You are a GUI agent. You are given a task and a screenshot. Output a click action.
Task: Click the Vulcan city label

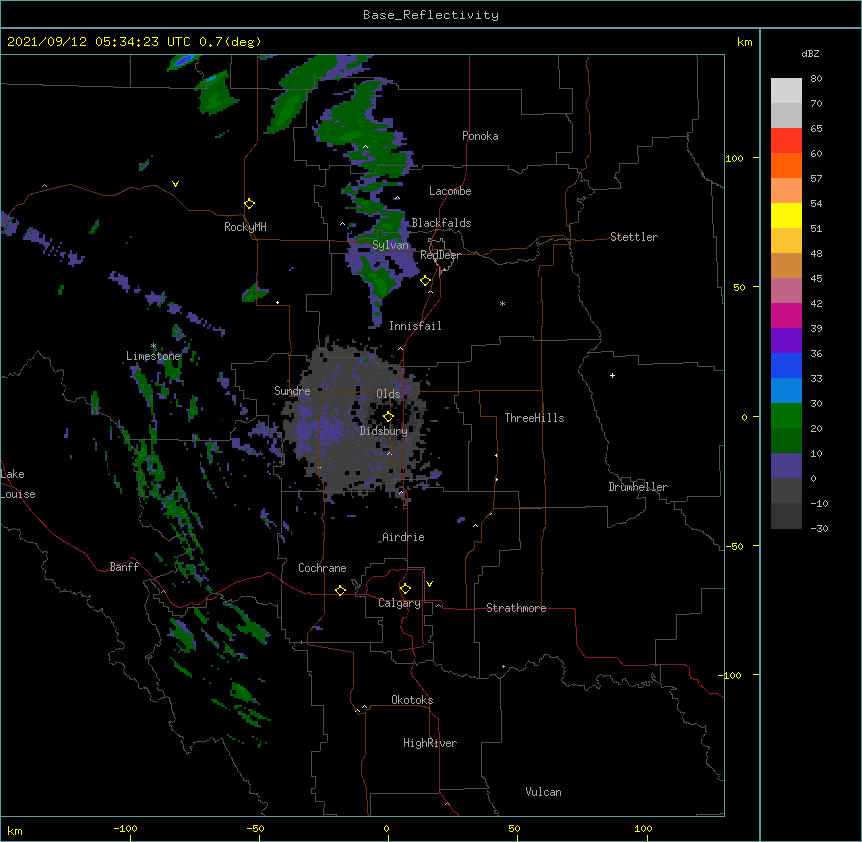[x=543, y=793]
